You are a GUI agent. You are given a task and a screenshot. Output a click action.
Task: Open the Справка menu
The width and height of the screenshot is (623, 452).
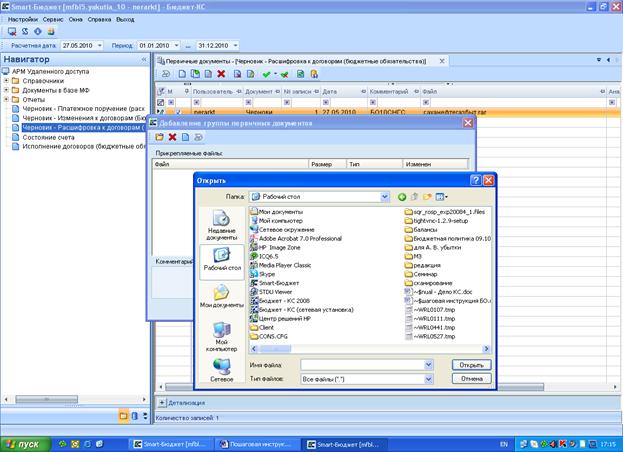(99, 19)
